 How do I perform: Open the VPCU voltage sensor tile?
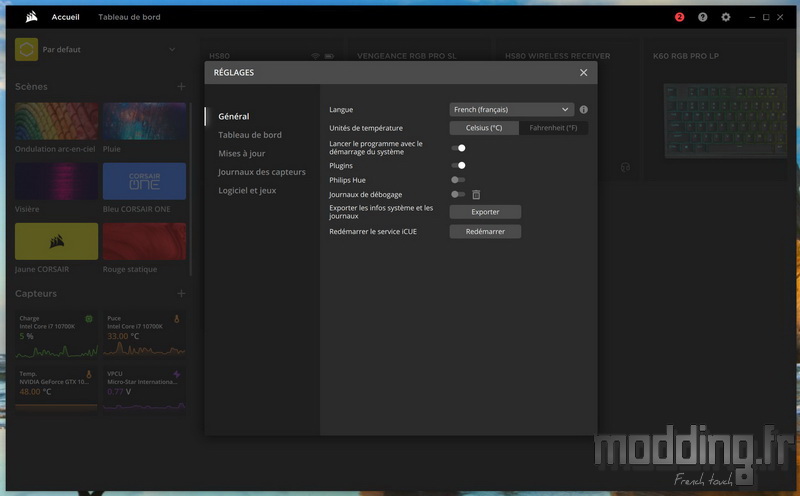[x=144, y=389]
